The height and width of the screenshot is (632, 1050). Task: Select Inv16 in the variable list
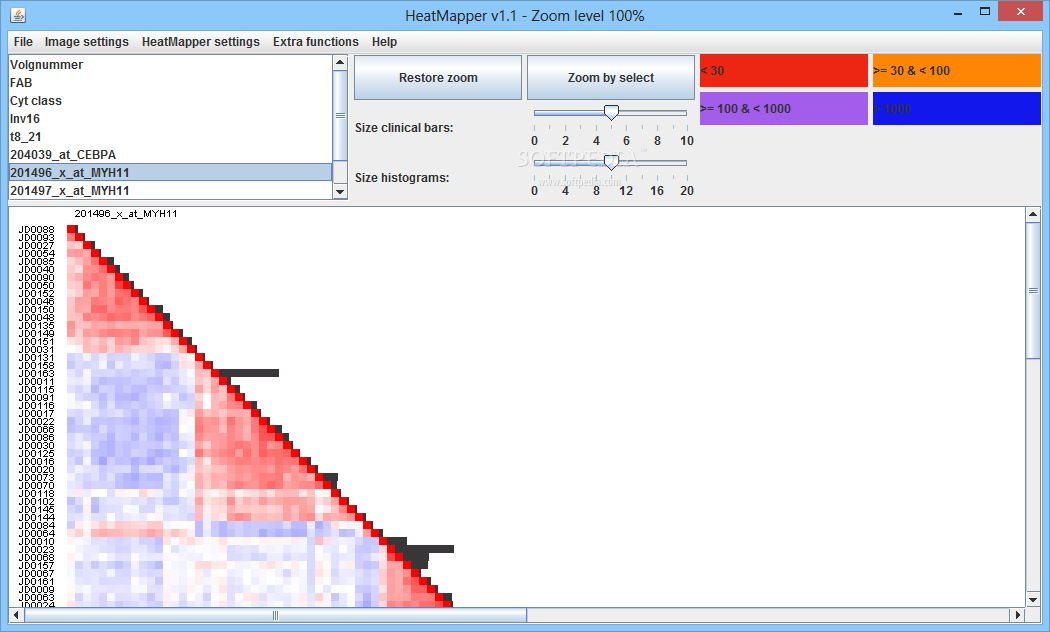170,119
